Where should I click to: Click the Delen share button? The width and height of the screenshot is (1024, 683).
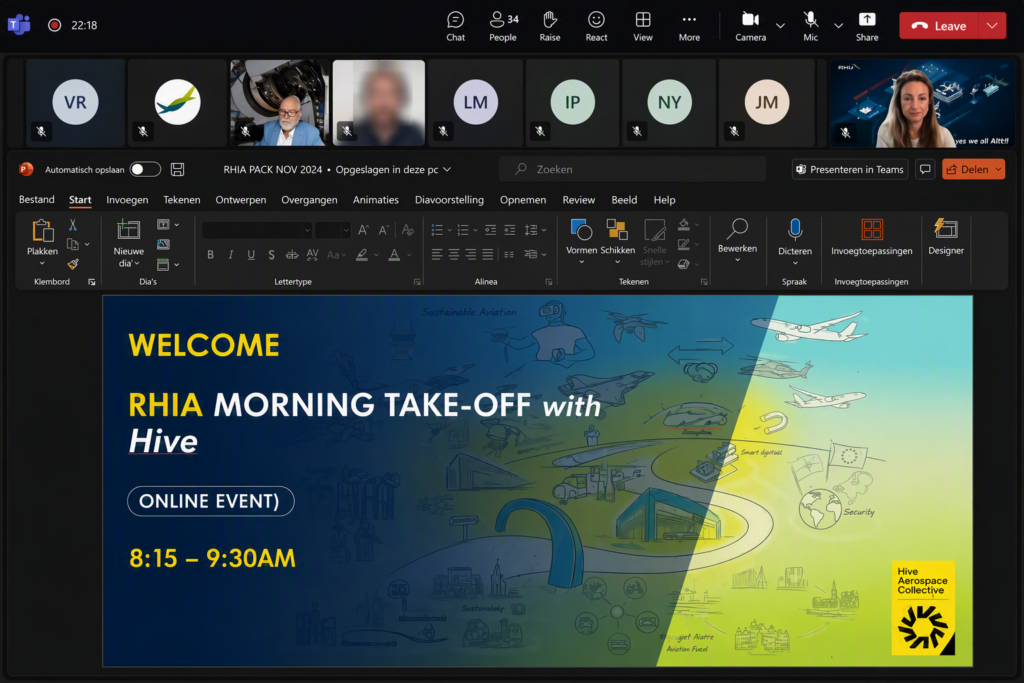pyautogui.click(x=973, y=169)
